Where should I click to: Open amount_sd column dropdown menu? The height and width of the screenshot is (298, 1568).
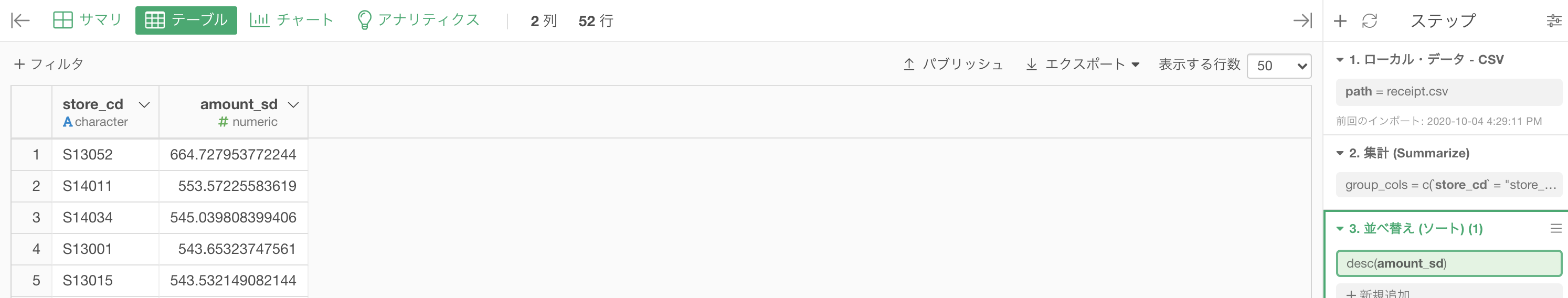point(293,104)
